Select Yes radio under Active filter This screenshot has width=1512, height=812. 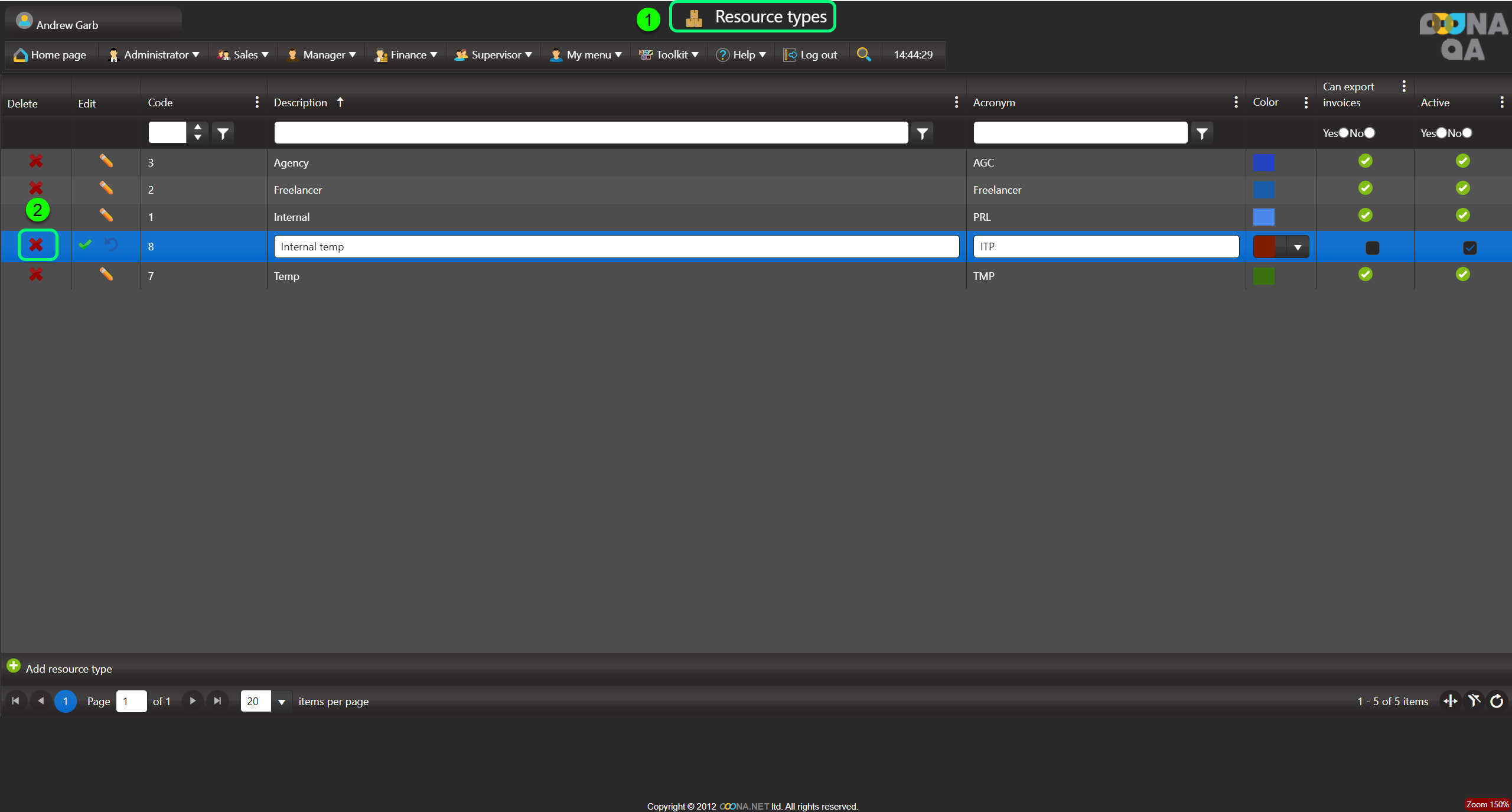1442,133
